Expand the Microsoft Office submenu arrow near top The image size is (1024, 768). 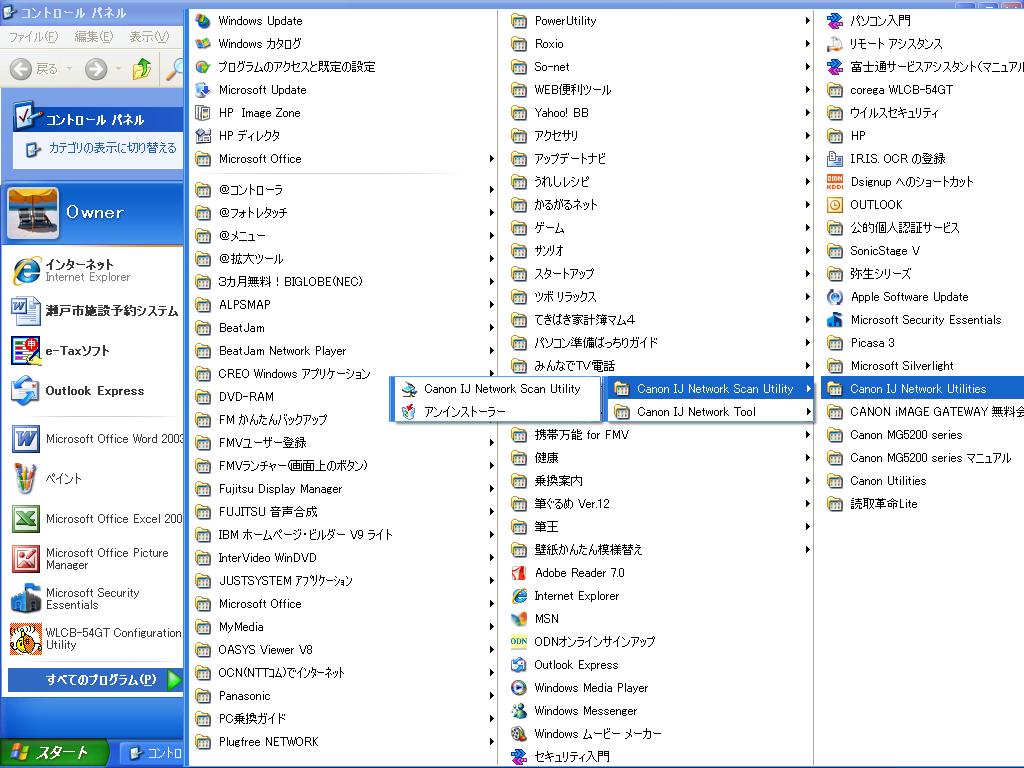coord(491,159)
